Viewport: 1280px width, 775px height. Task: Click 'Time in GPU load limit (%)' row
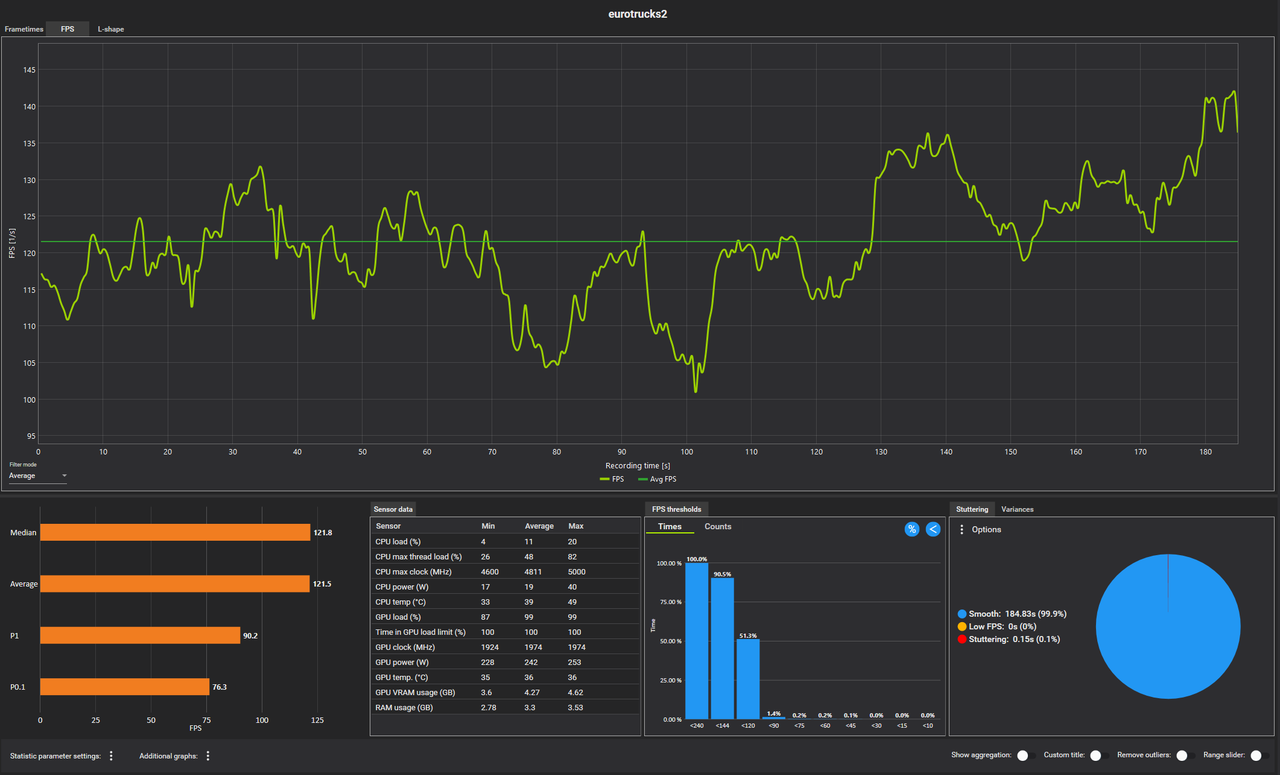[x=505, y=632]
